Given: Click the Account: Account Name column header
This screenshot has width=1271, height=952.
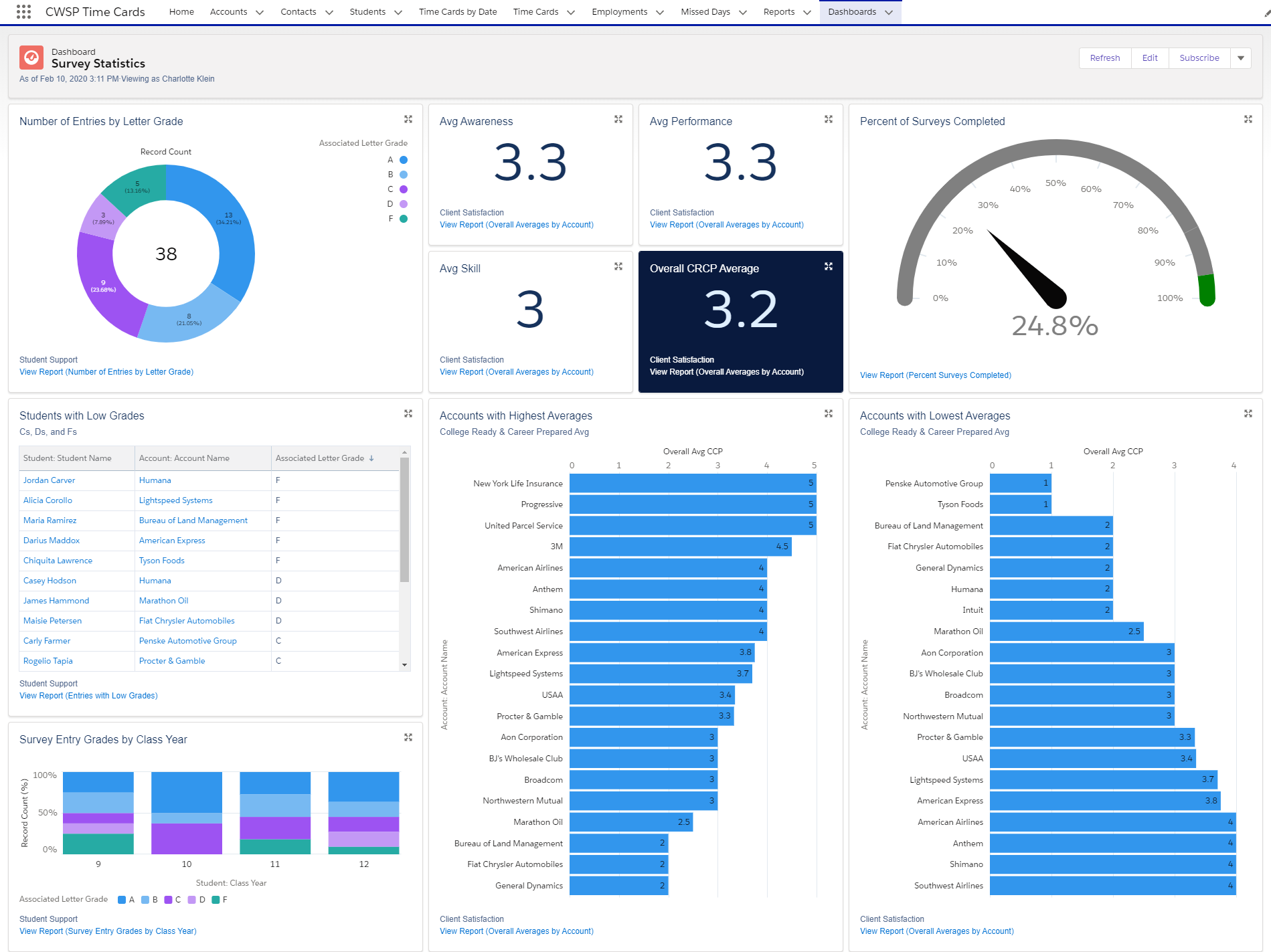Looking at the screenshot, I should pyautogui.click(x=203, y=458).
